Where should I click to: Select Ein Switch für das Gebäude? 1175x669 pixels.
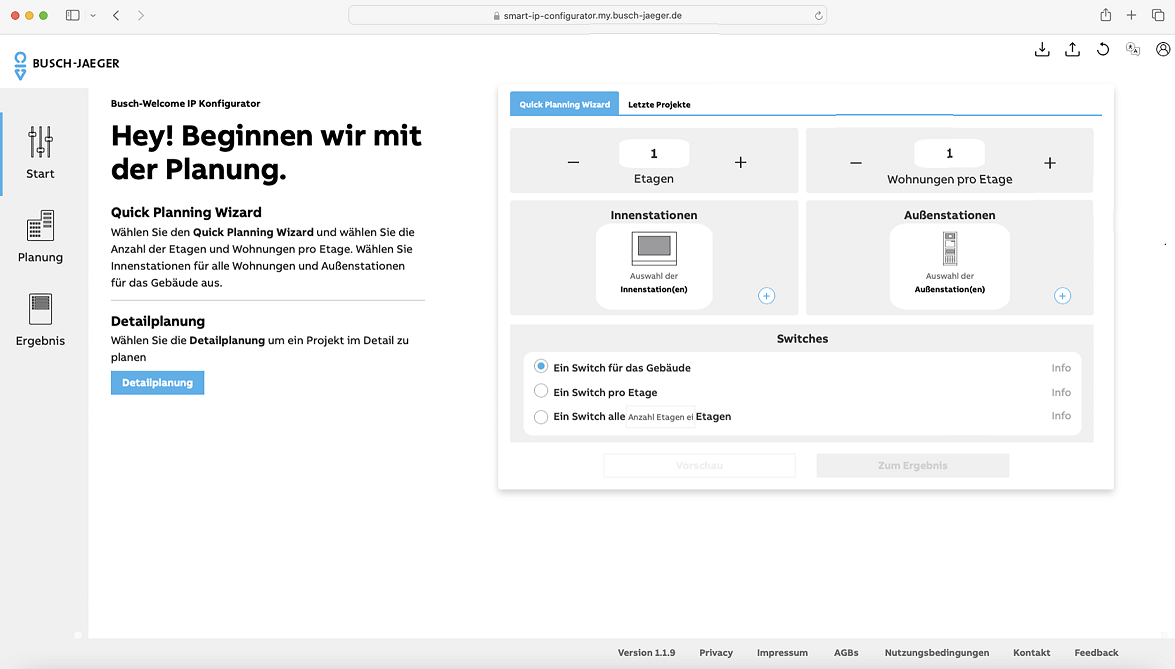tap(541, 367)
